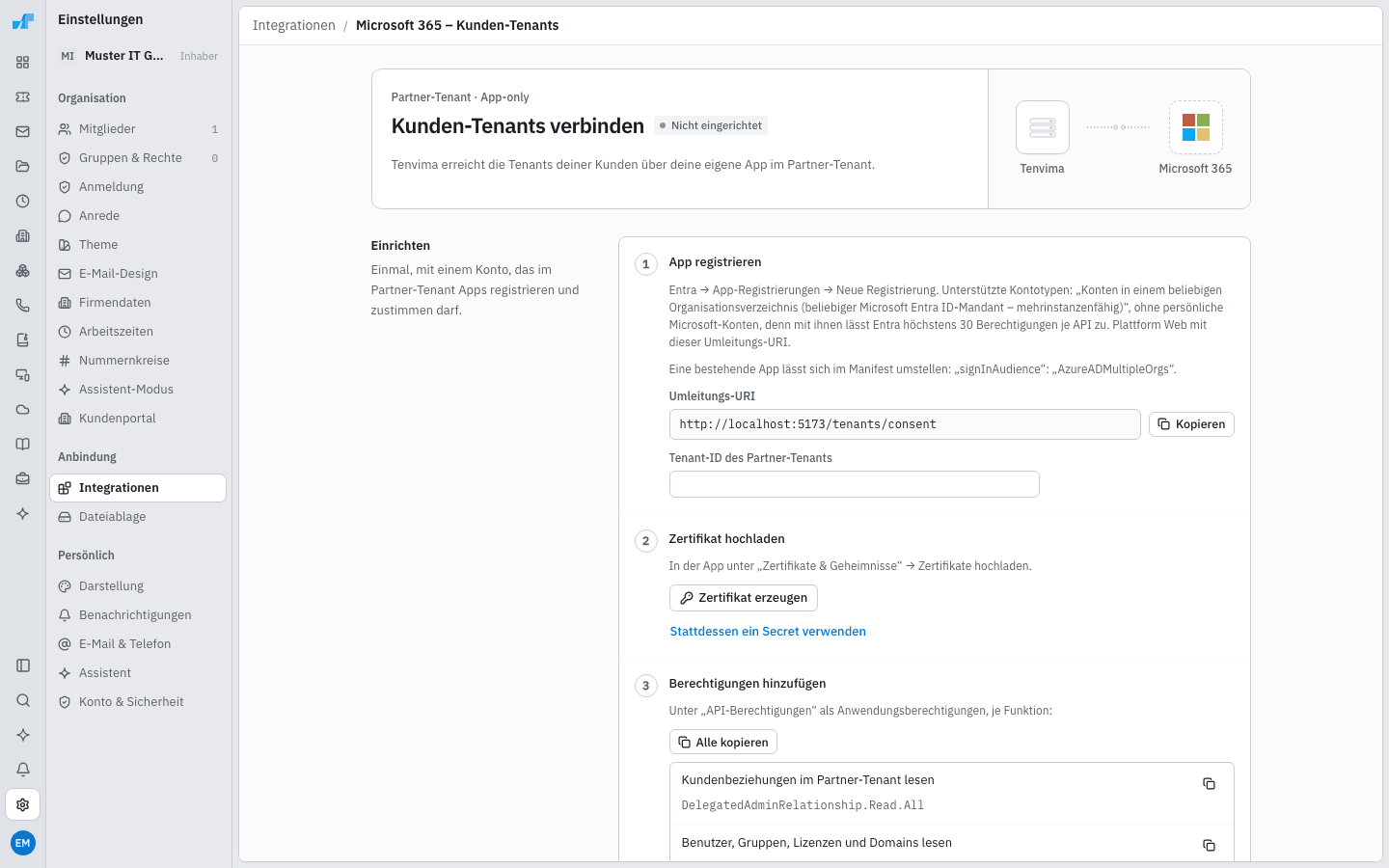The image size is (1389, 868).
Task: Open the Muster IT organisation switcher
Action: tap(138, 56)
